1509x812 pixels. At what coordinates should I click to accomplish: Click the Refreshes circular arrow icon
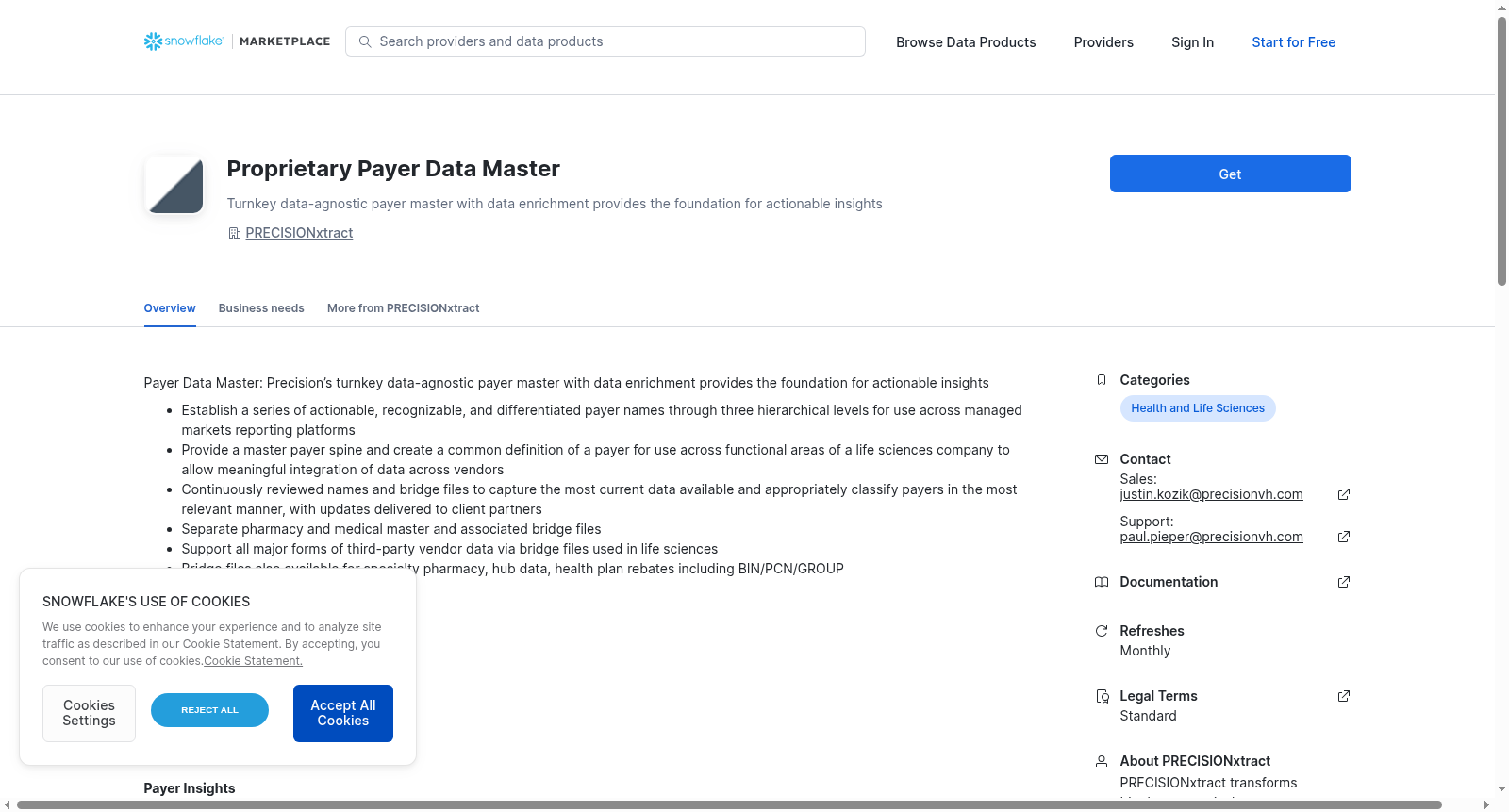(1101, 631)
